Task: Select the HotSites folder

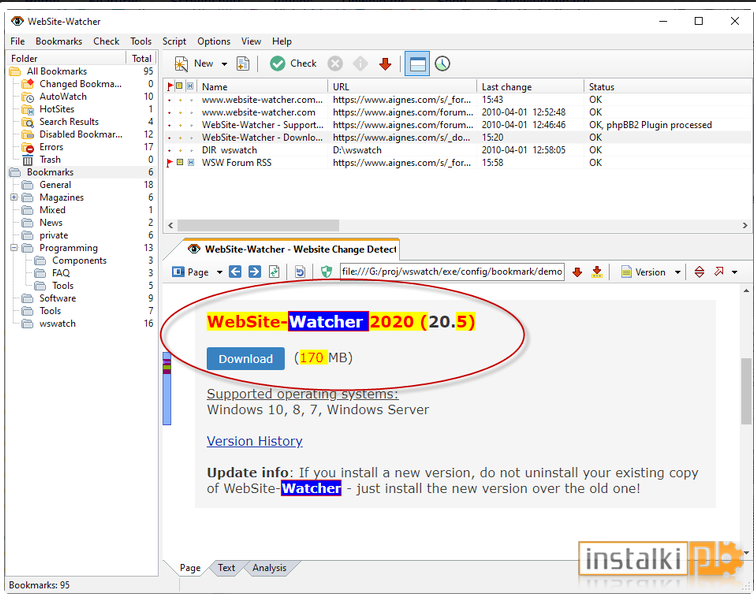Action: point(56,109)
